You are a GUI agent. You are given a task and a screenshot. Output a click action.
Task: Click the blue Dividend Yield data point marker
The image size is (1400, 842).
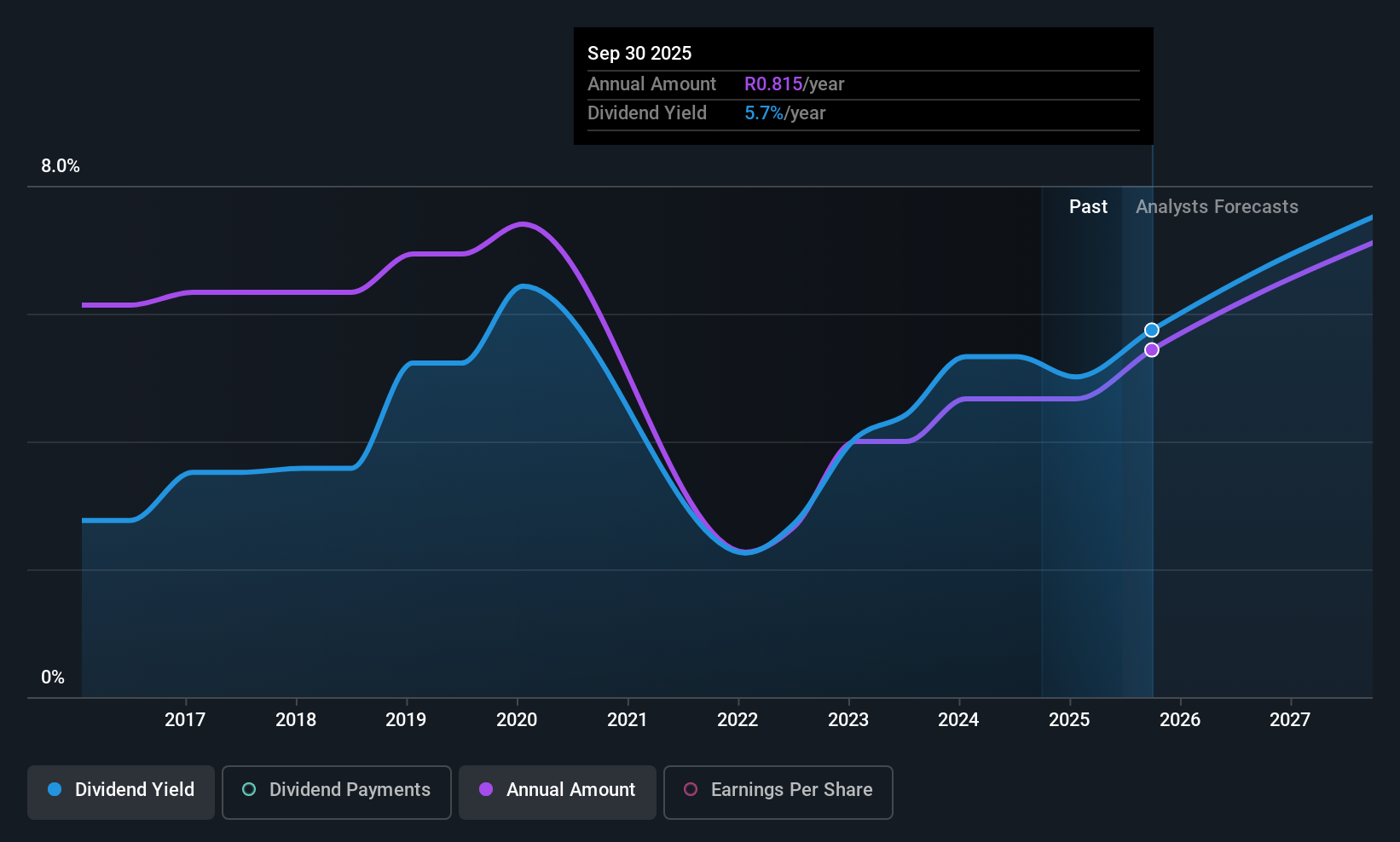tap(1151, 330)
